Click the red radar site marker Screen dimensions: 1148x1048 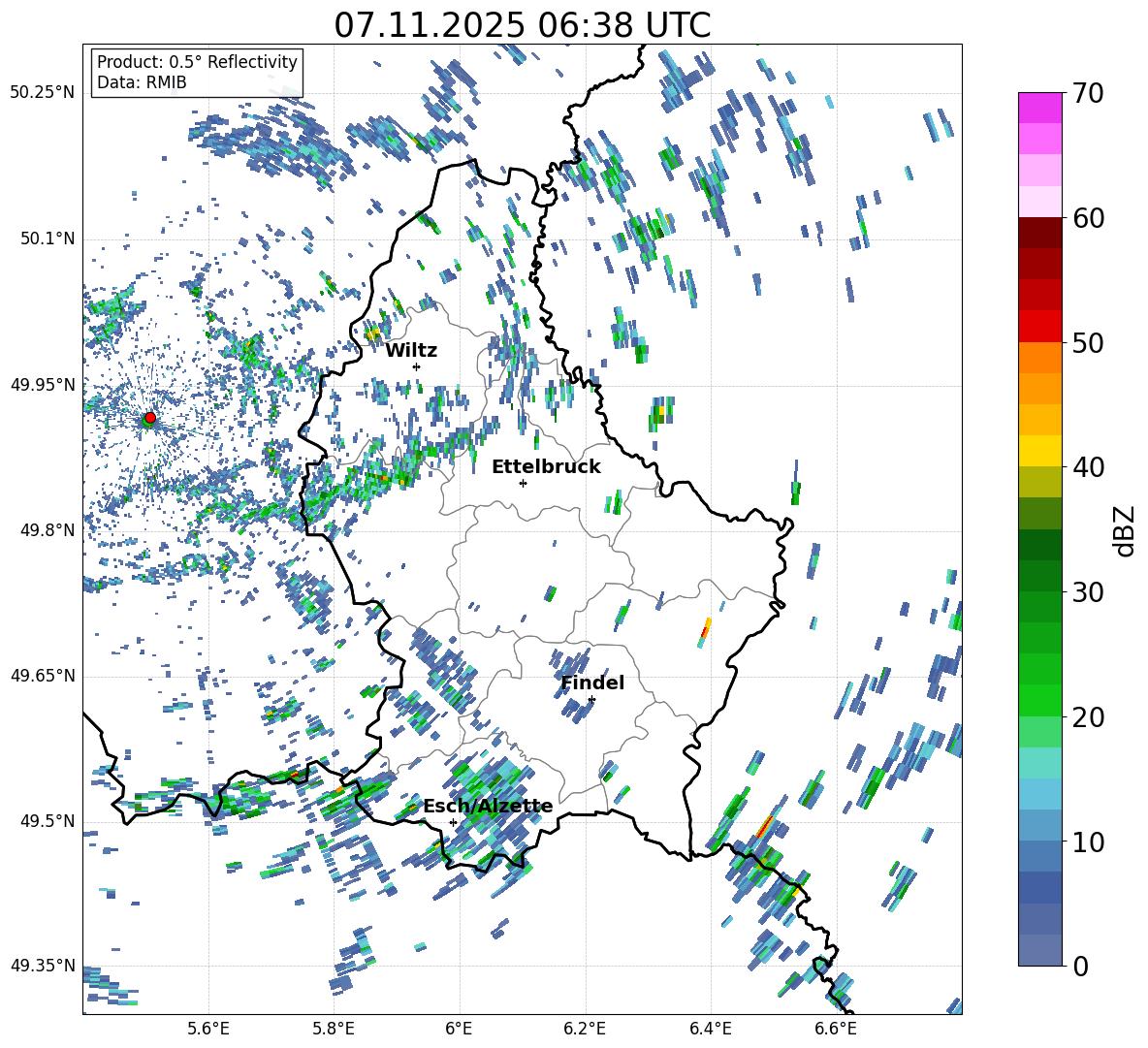tap(149, 418)
